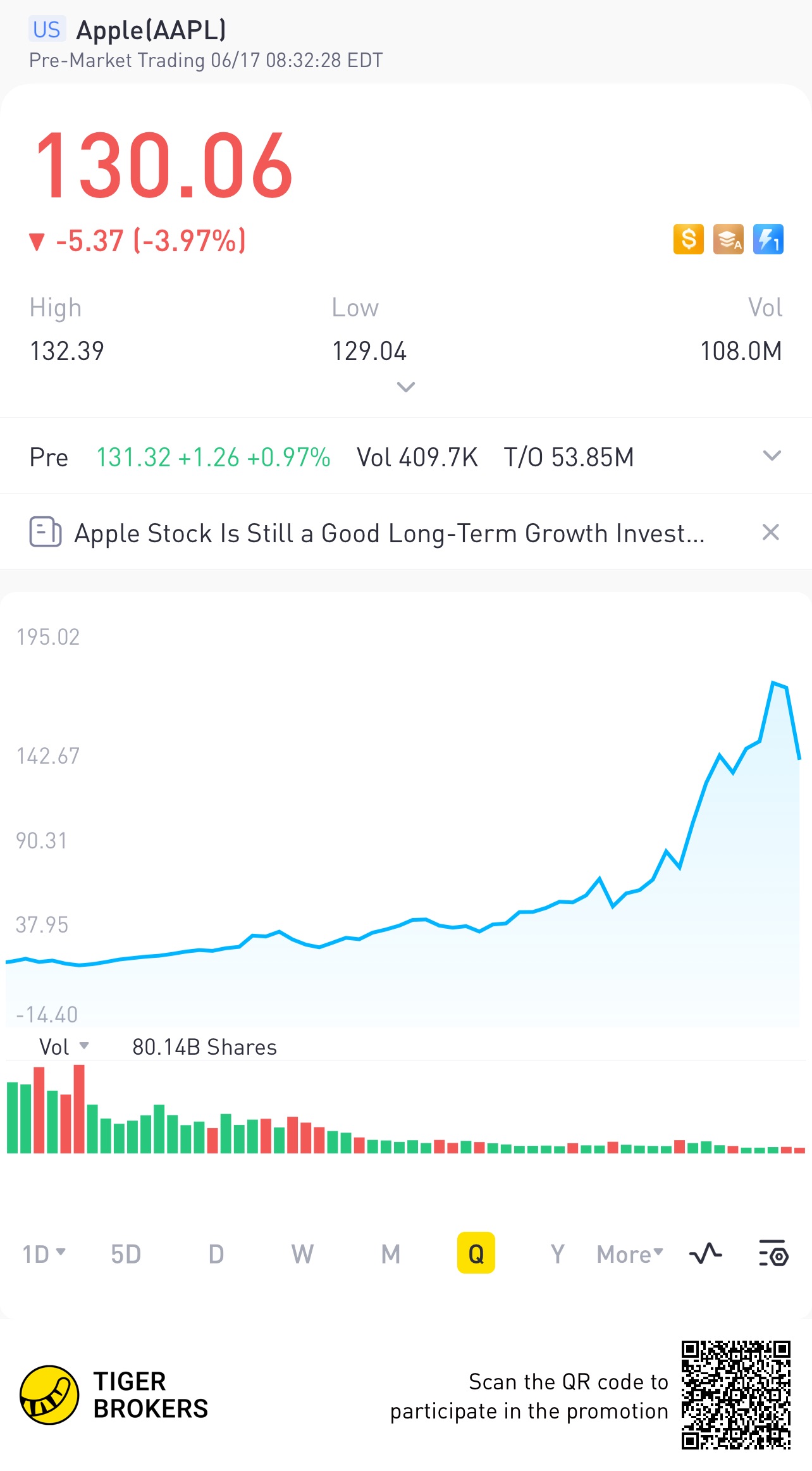This screenshot has width=812, height=1471.
Task: Open the Vol indicator dropdown
Action: click(64, 1047)
